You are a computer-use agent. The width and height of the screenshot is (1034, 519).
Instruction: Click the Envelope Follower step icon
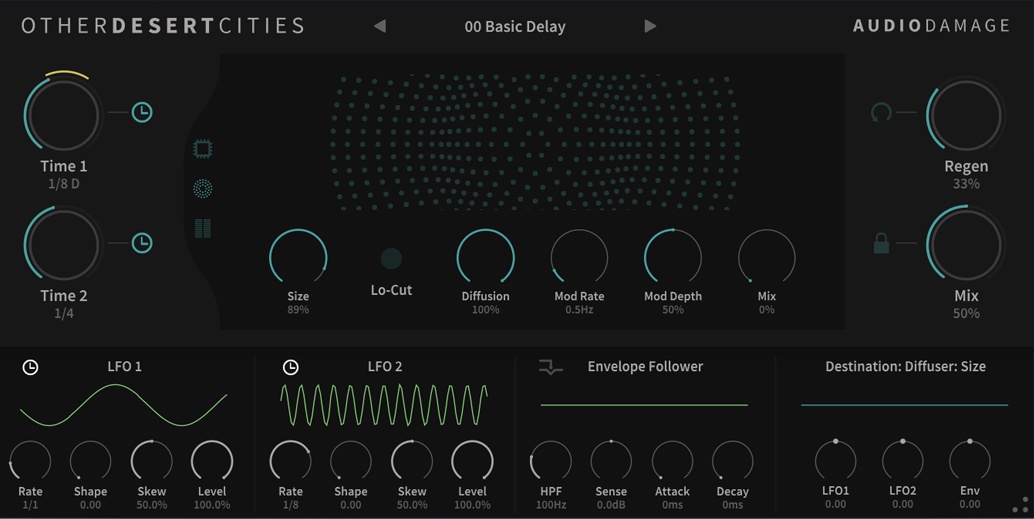click(551, 367)
